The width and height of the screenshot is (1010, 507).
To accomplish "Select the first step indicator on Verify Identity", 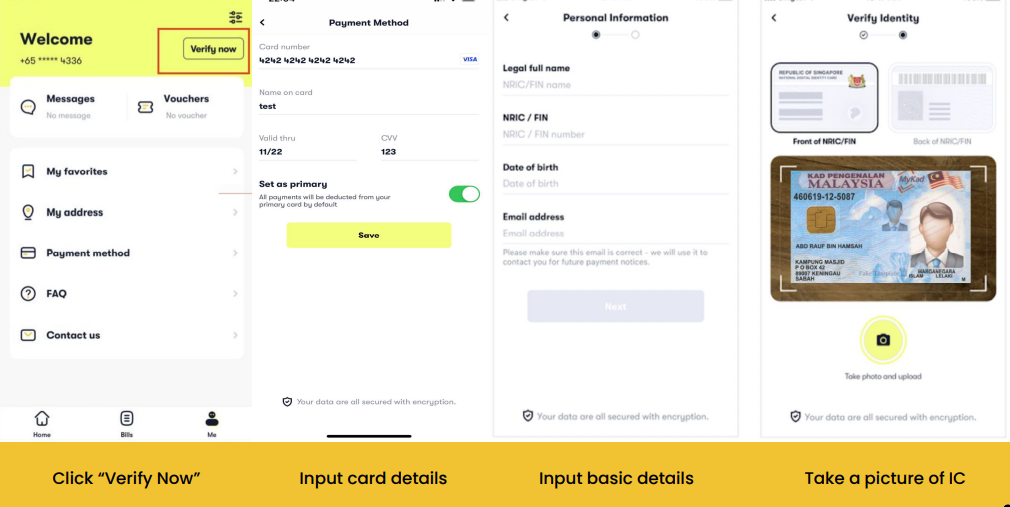I will click(863, 35).
